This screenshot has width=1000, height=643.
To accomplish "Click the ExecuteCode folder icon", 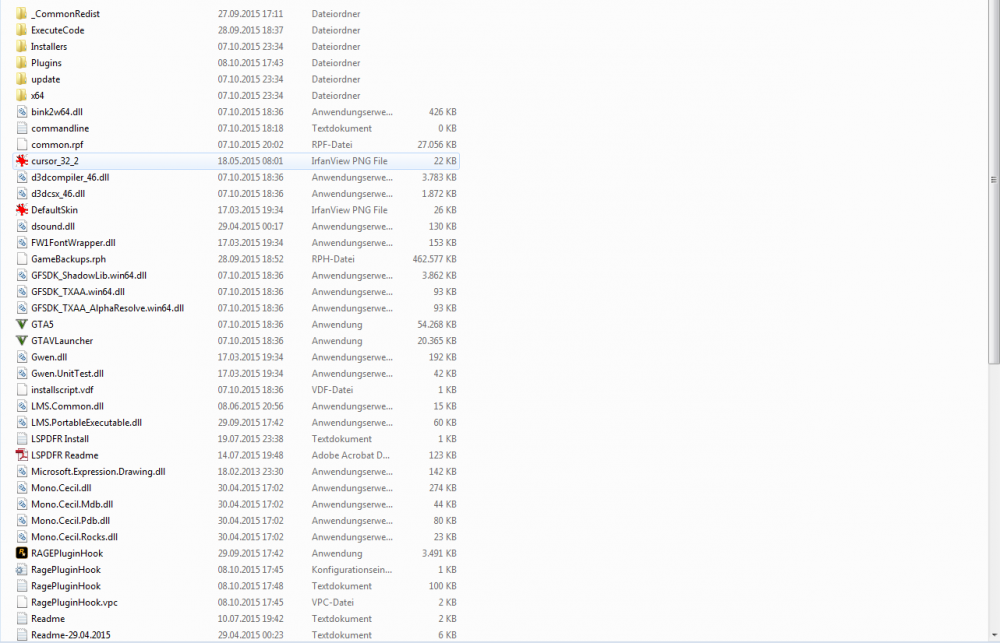I will 22,30.
